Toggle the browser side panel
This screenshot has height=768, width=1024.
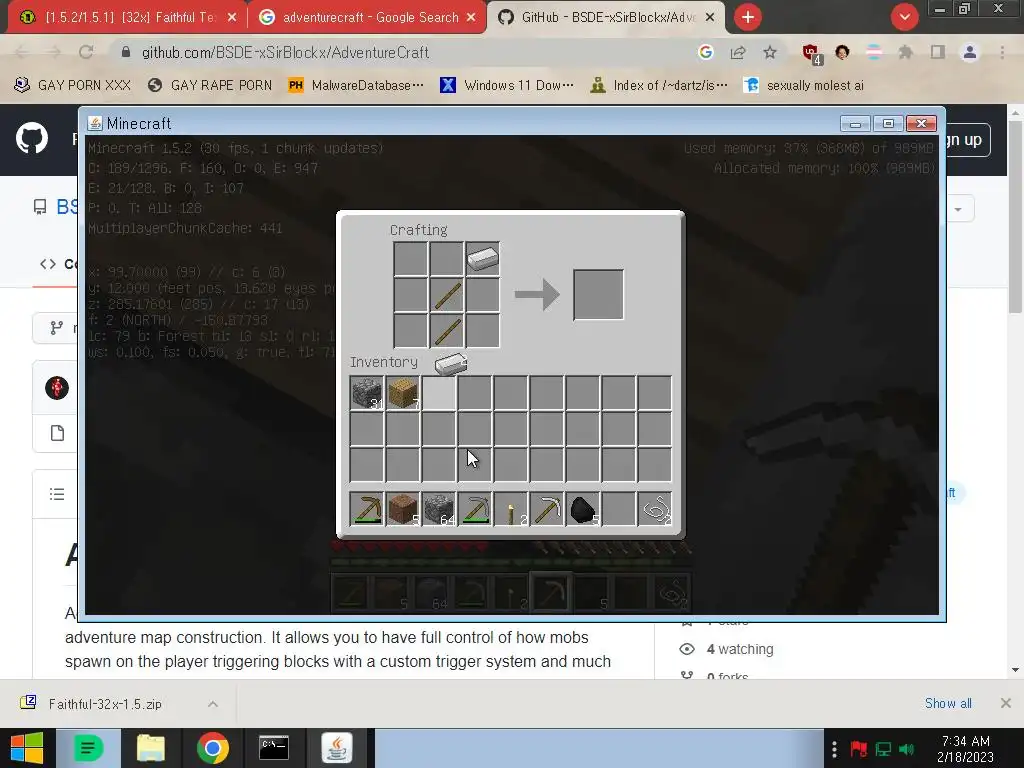point(938,52)
